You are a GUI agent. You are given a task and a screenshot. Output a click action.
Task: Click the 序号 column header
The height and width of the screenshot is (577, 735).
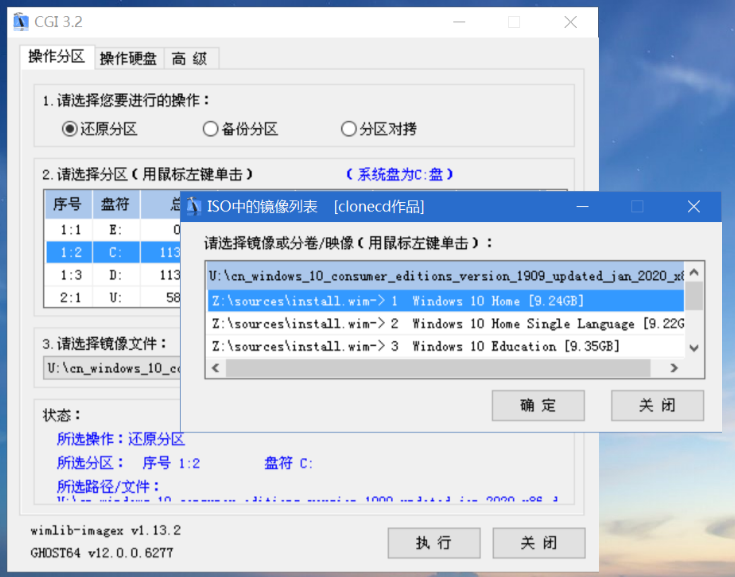pos(68,204)
